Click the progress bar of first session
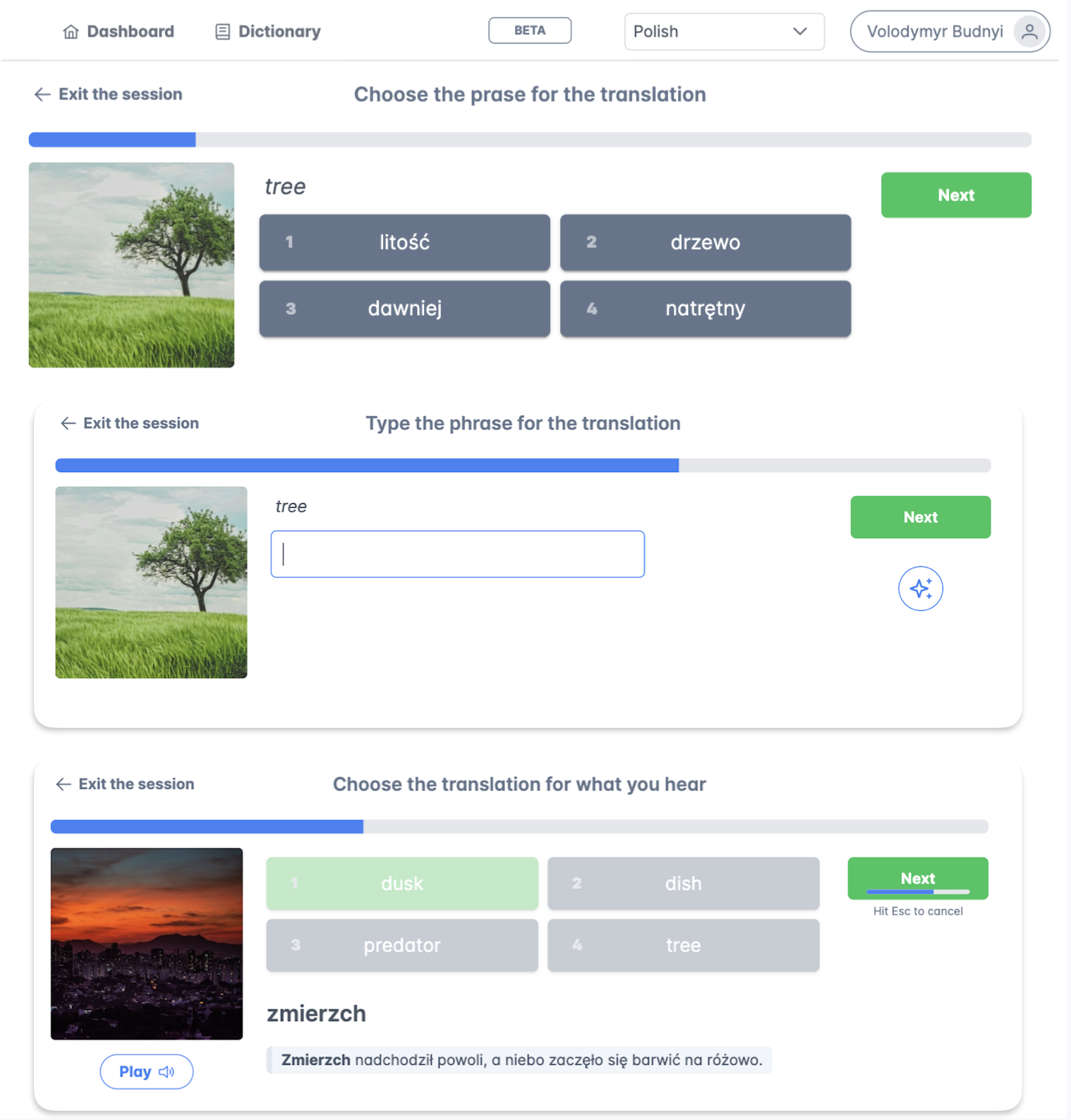 [x=530, y=140]
